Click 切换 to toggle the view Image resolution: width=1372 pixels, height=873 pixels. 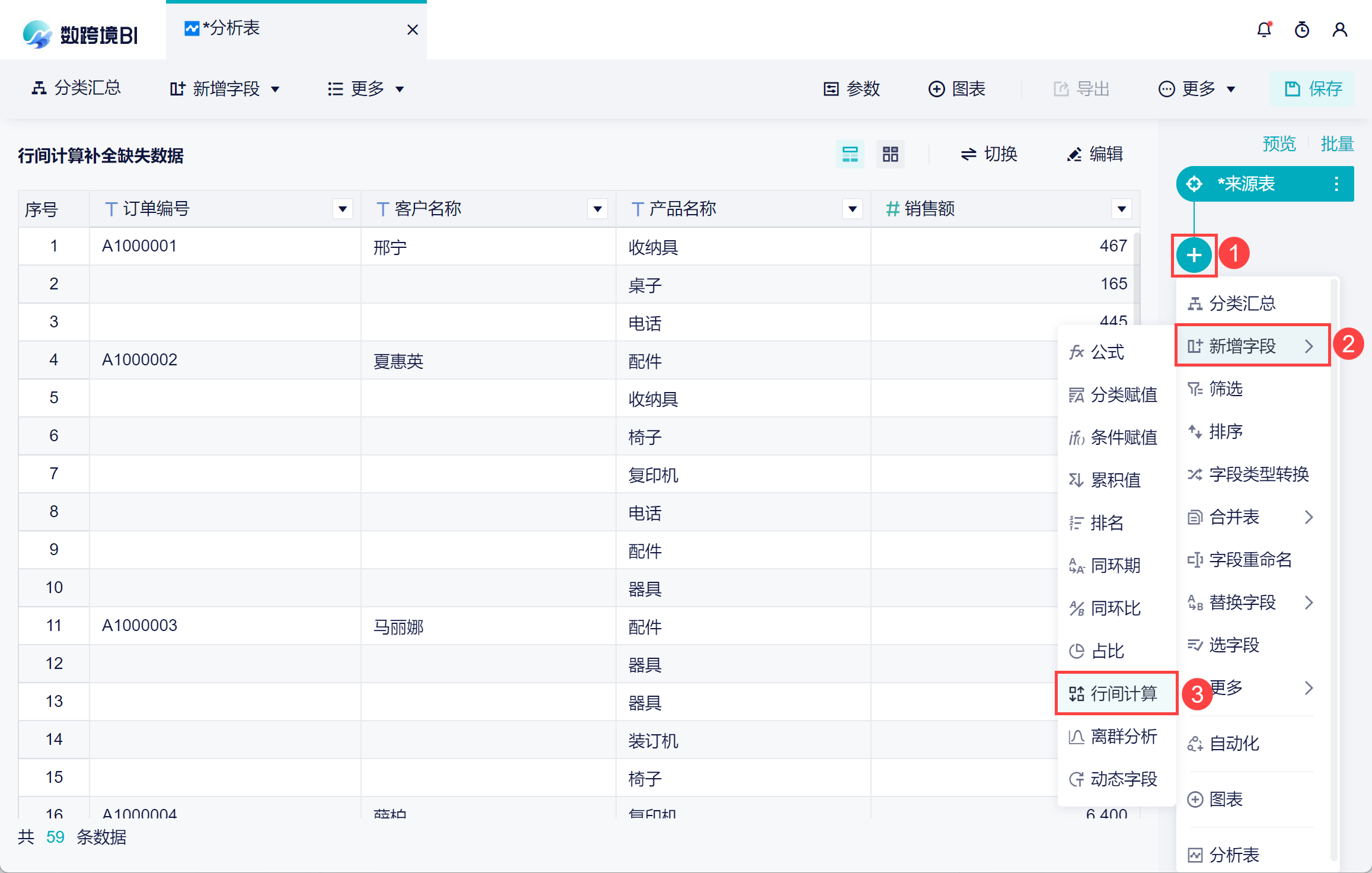tap(988, 154)
